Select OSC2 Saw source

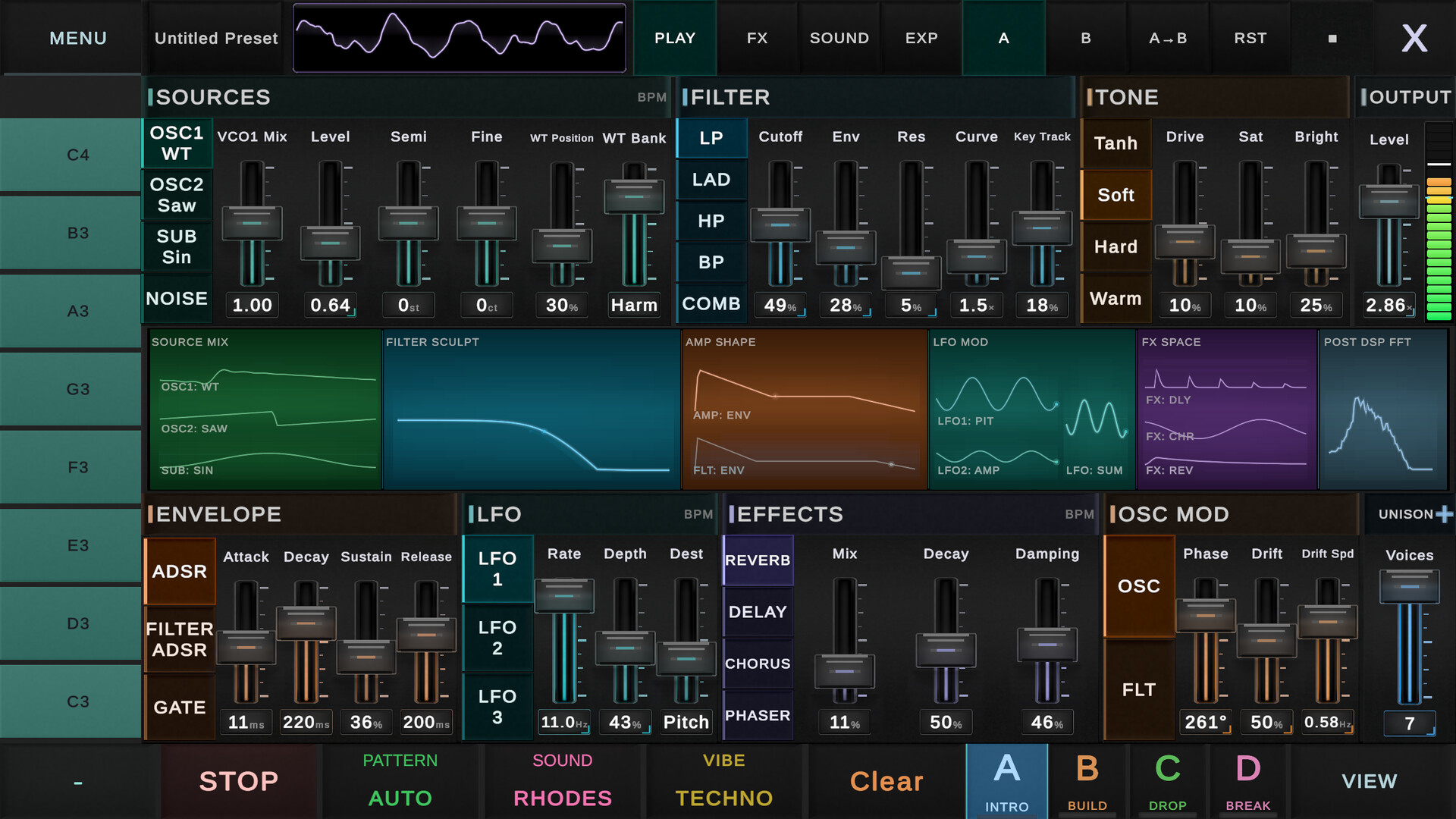tap(177, 195)
